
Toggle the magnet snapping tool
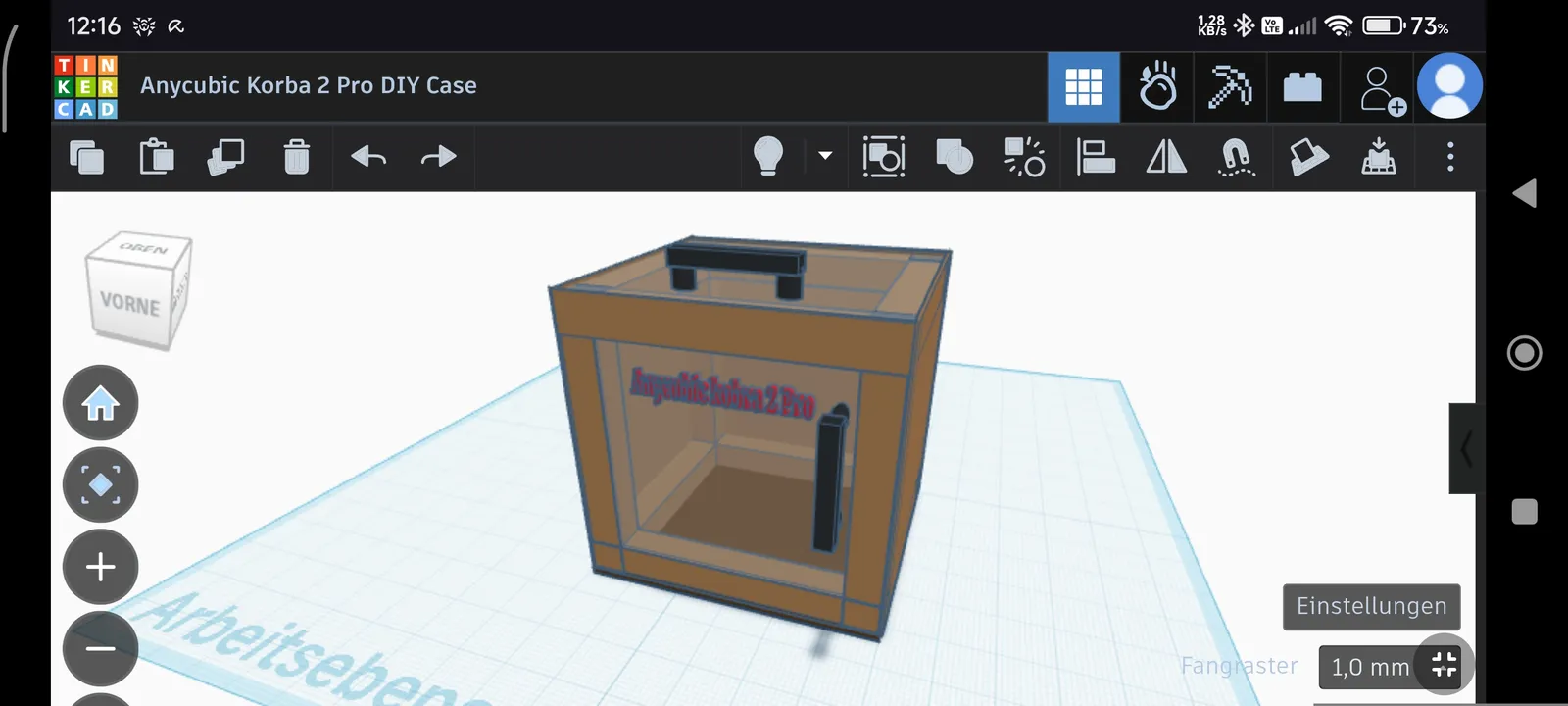click(x=1237, y=157)
